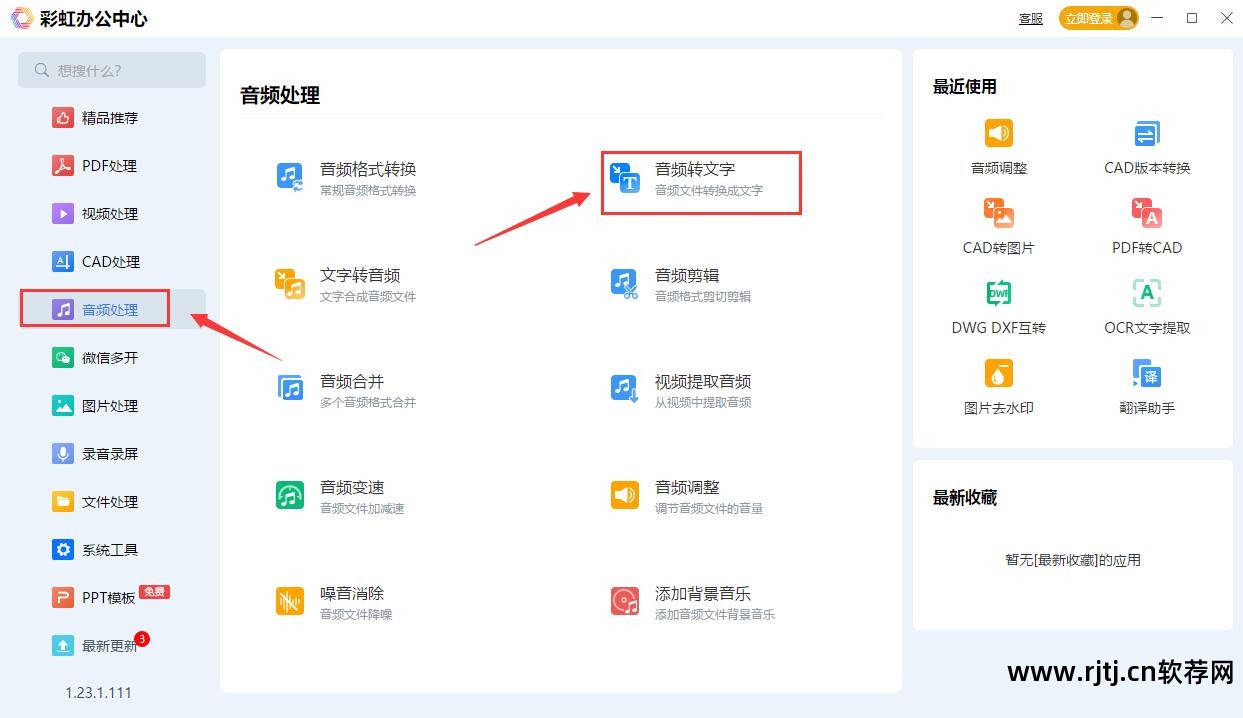Open 图片去水印 watermark remover
This screenshot has height=718, width=1243.
click(x=998, y=386)
